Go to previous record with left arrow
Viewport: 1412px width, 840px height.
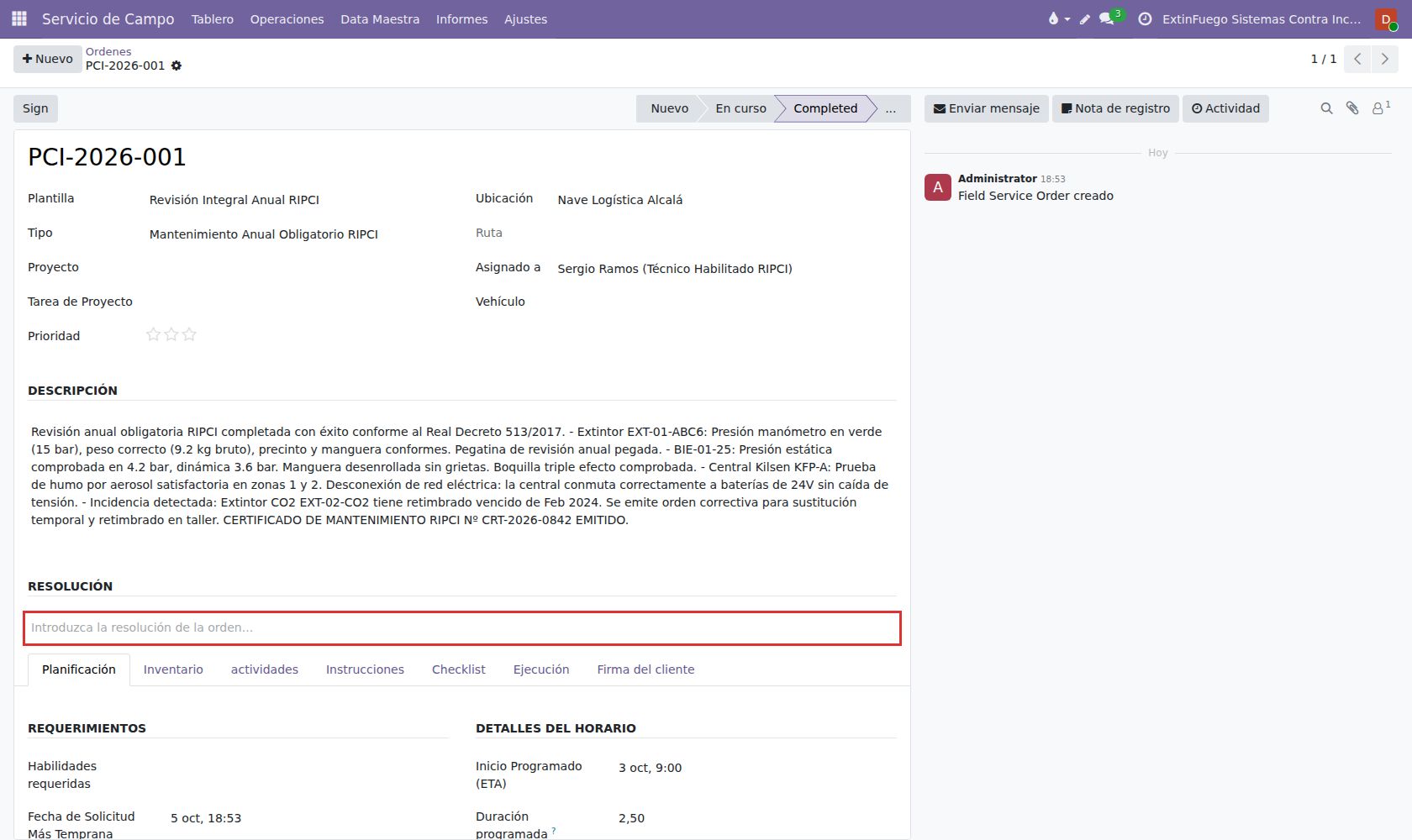(1357, 59)
